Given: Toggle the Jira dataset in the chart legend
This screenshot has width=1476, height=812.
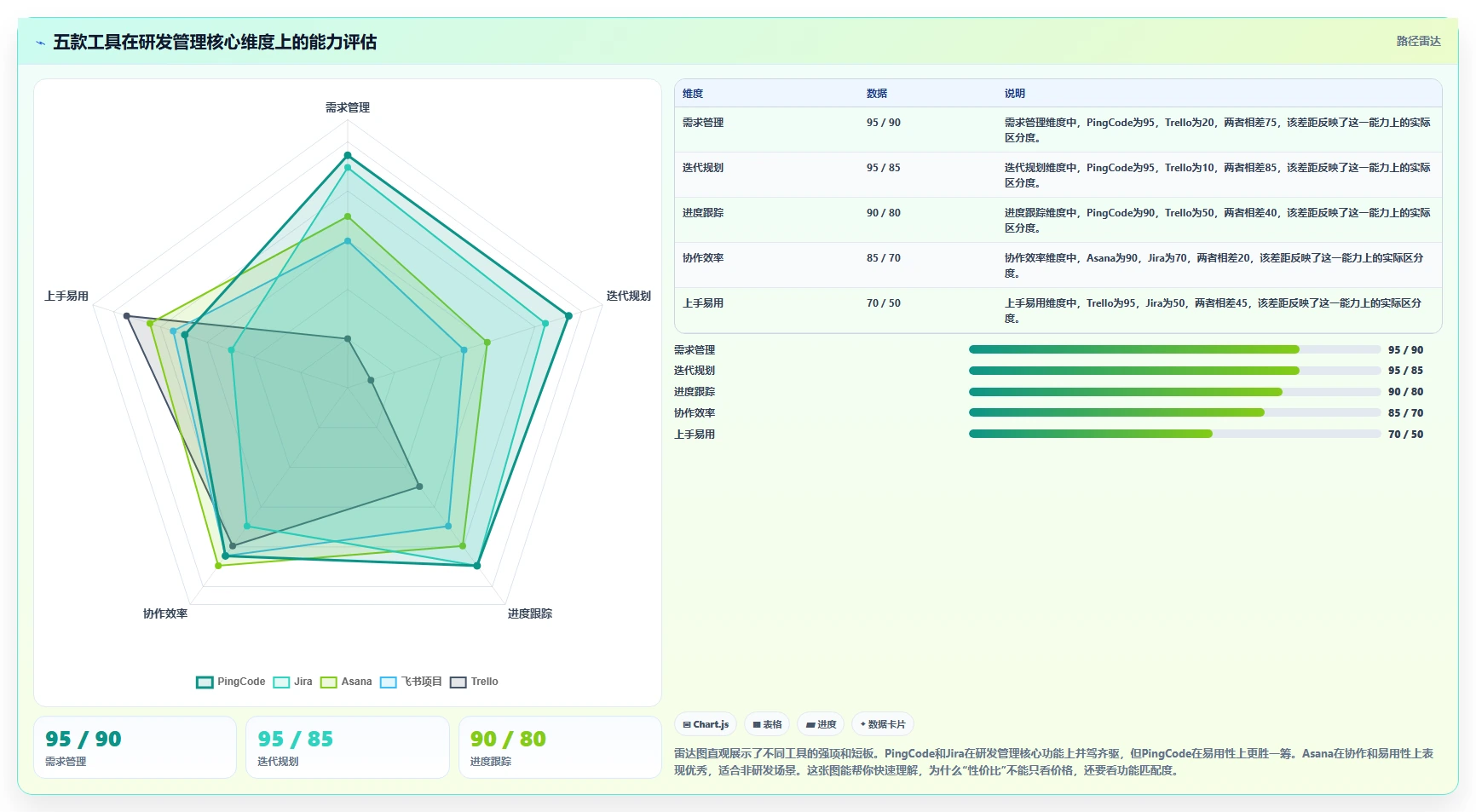Looking at the screenshot, I should tap(293, 682).
